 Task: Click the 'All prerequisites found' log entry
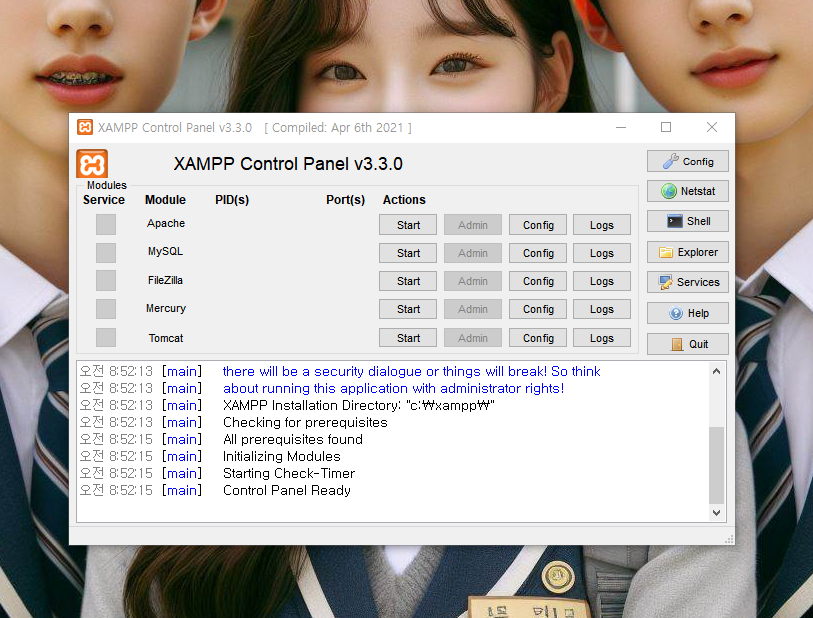tap(293, 439)
